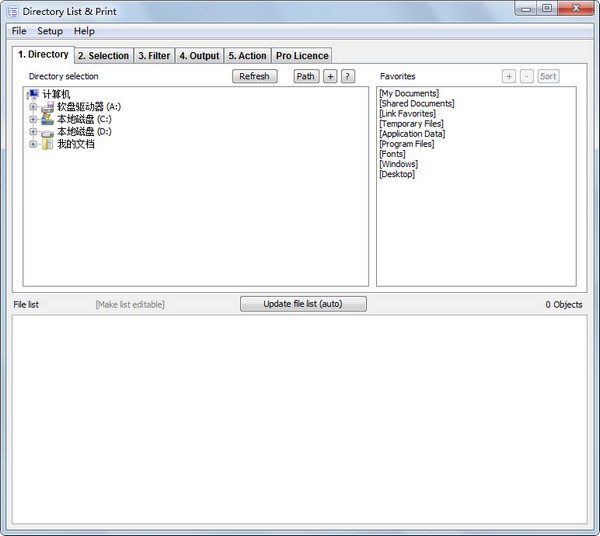Screen dimensions: 600x536
Task: Expand the 我的文档 tree node
Action: (33, 144)
